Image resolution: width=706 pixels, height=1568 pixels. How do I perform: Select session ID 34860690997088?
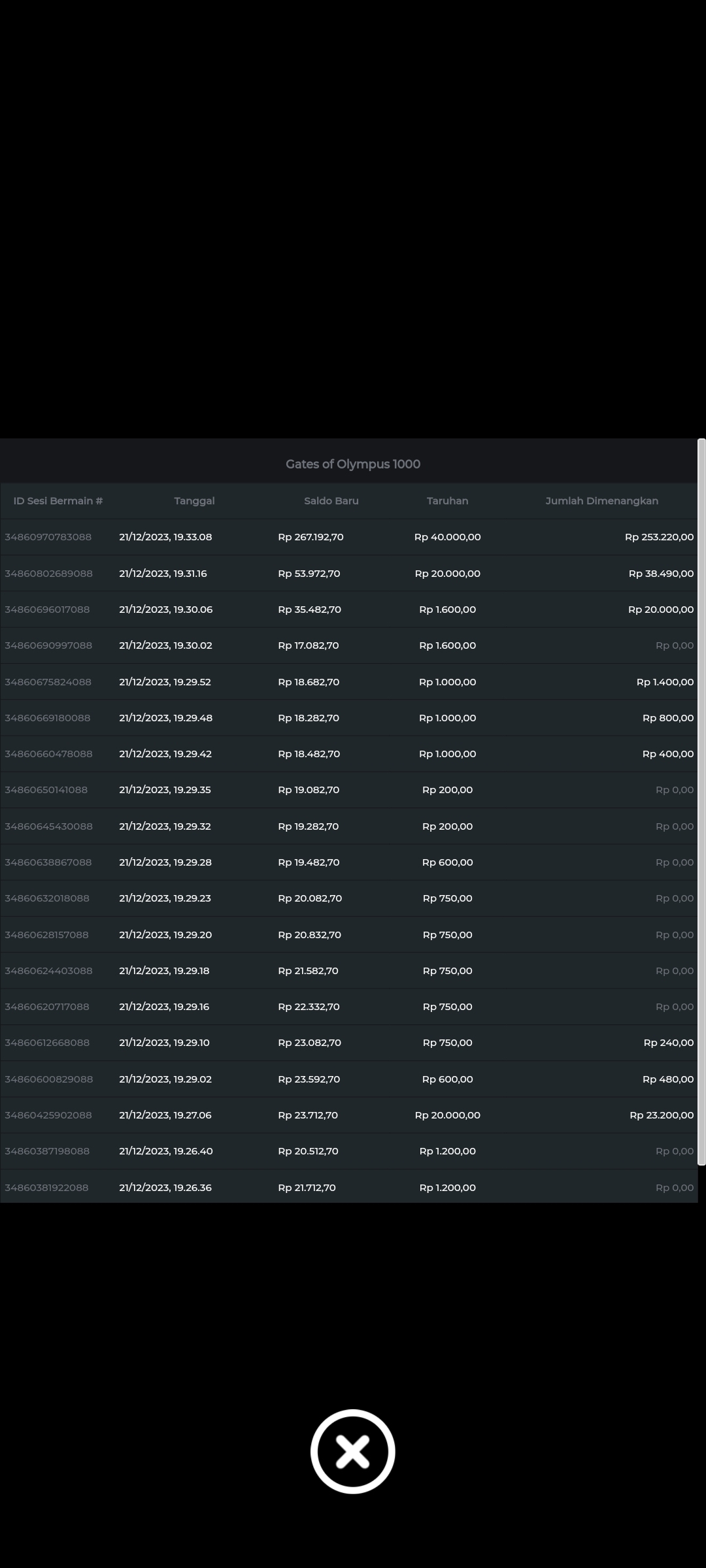click(48, 645)
